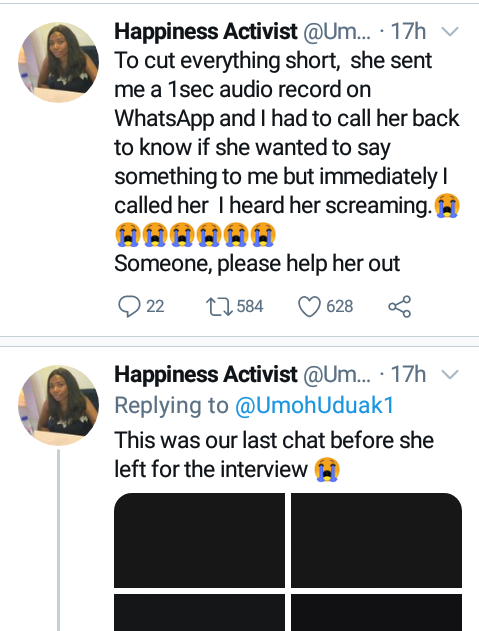View the top-left attached chat image
This screenshot has height=631, width=479.
click(x=199, y=540)
